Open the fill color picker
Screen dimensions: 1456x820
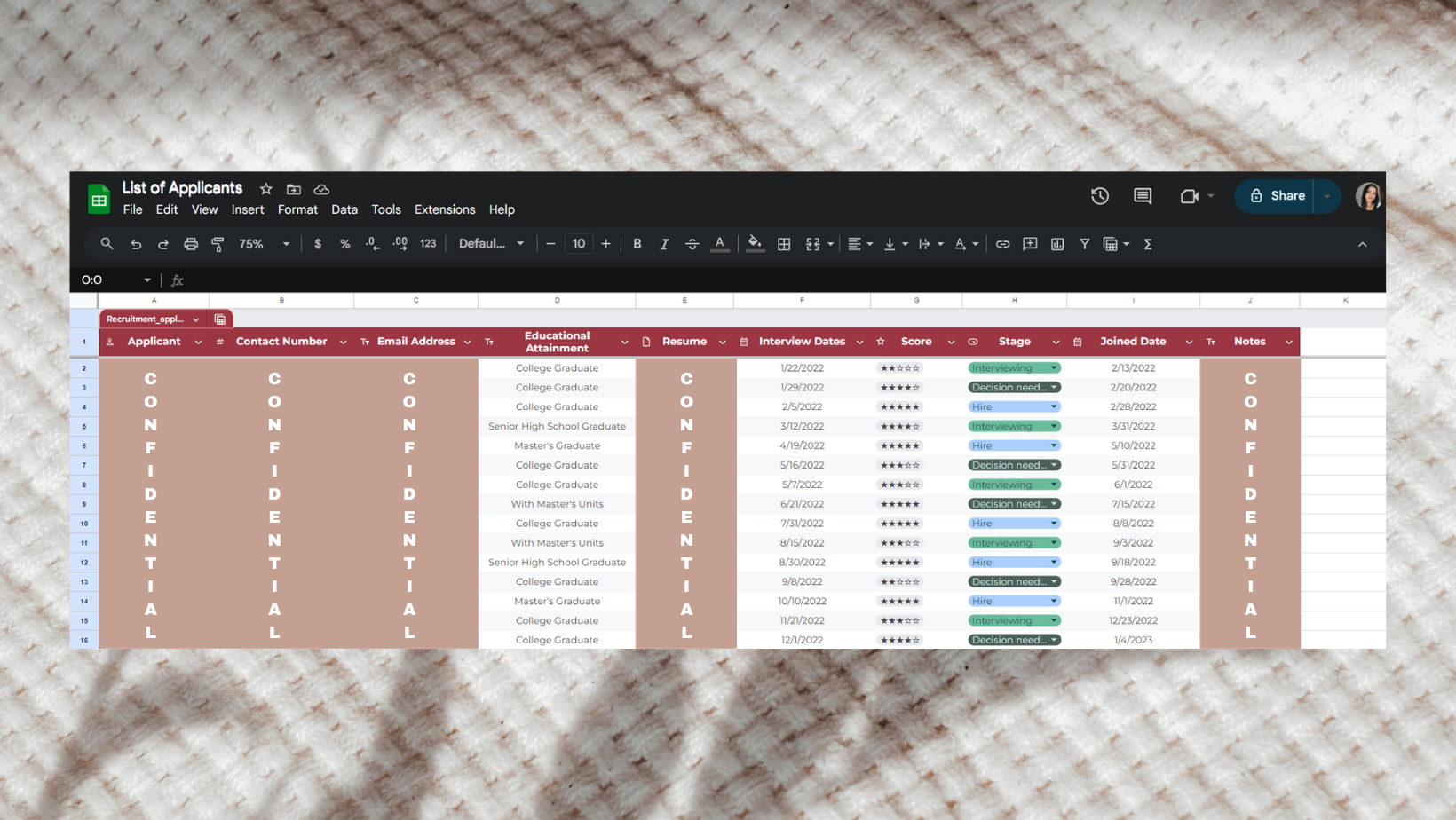click(755, 244)
